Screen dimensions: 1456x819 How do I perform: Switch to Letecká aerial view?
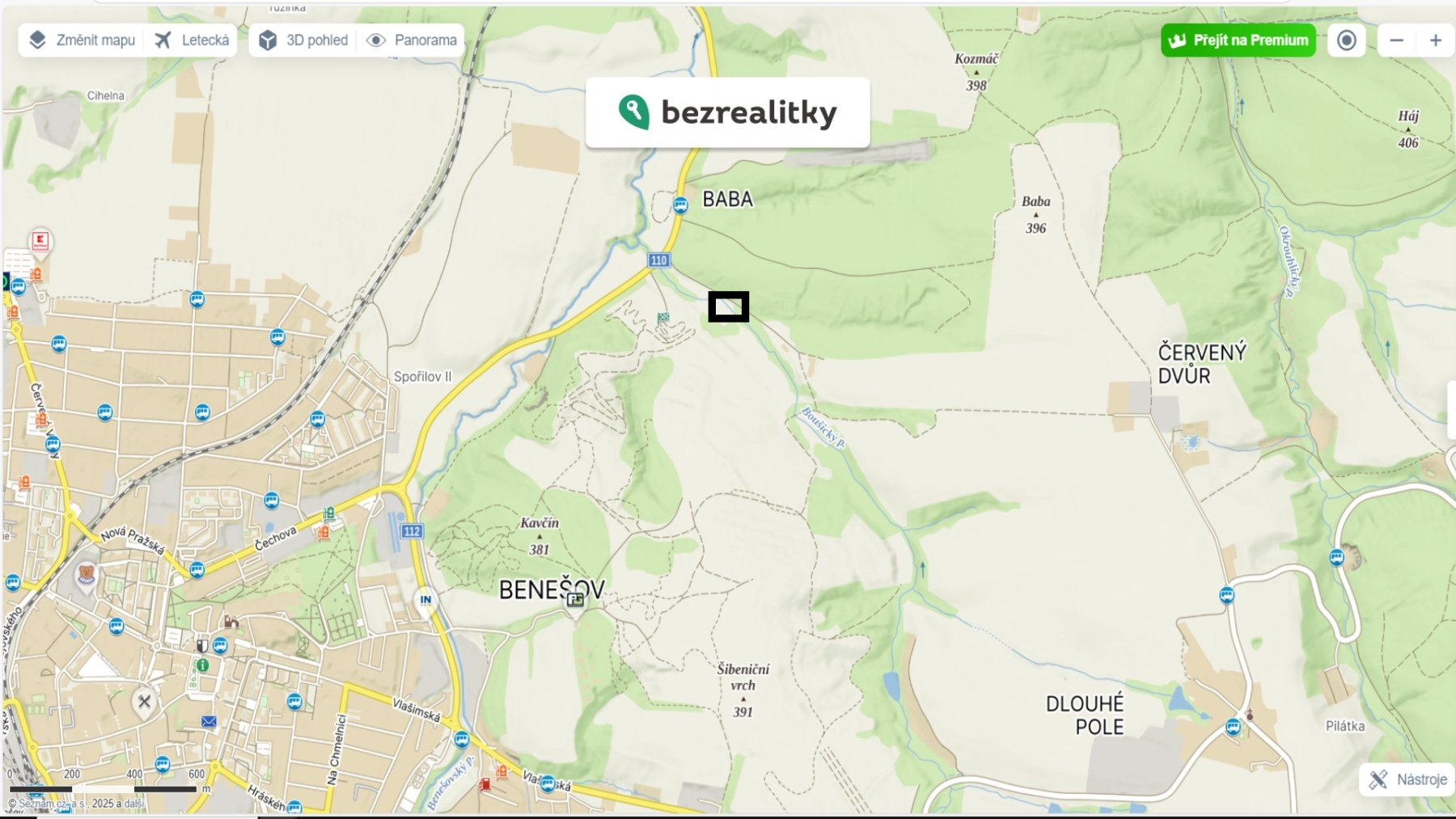tap(192, 40)
